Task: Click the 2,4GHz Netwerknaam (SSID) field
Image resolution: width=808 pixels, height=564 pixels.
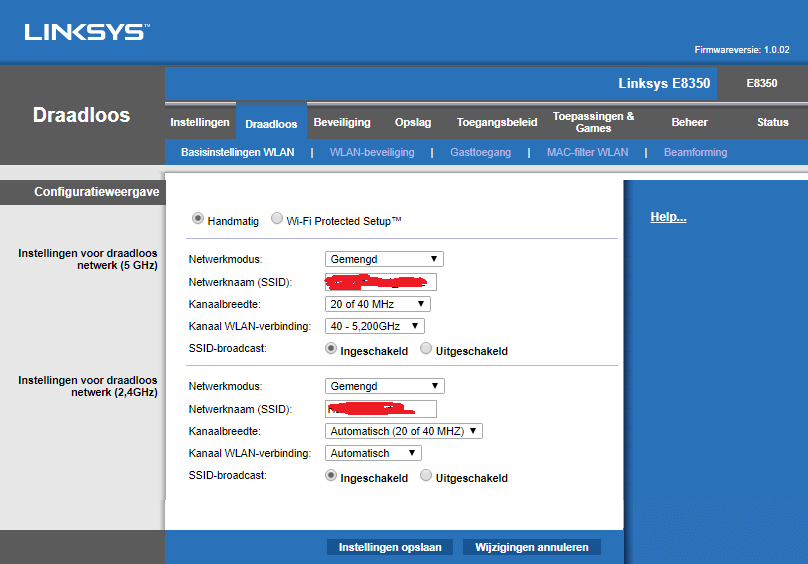Action: [381, 409]
